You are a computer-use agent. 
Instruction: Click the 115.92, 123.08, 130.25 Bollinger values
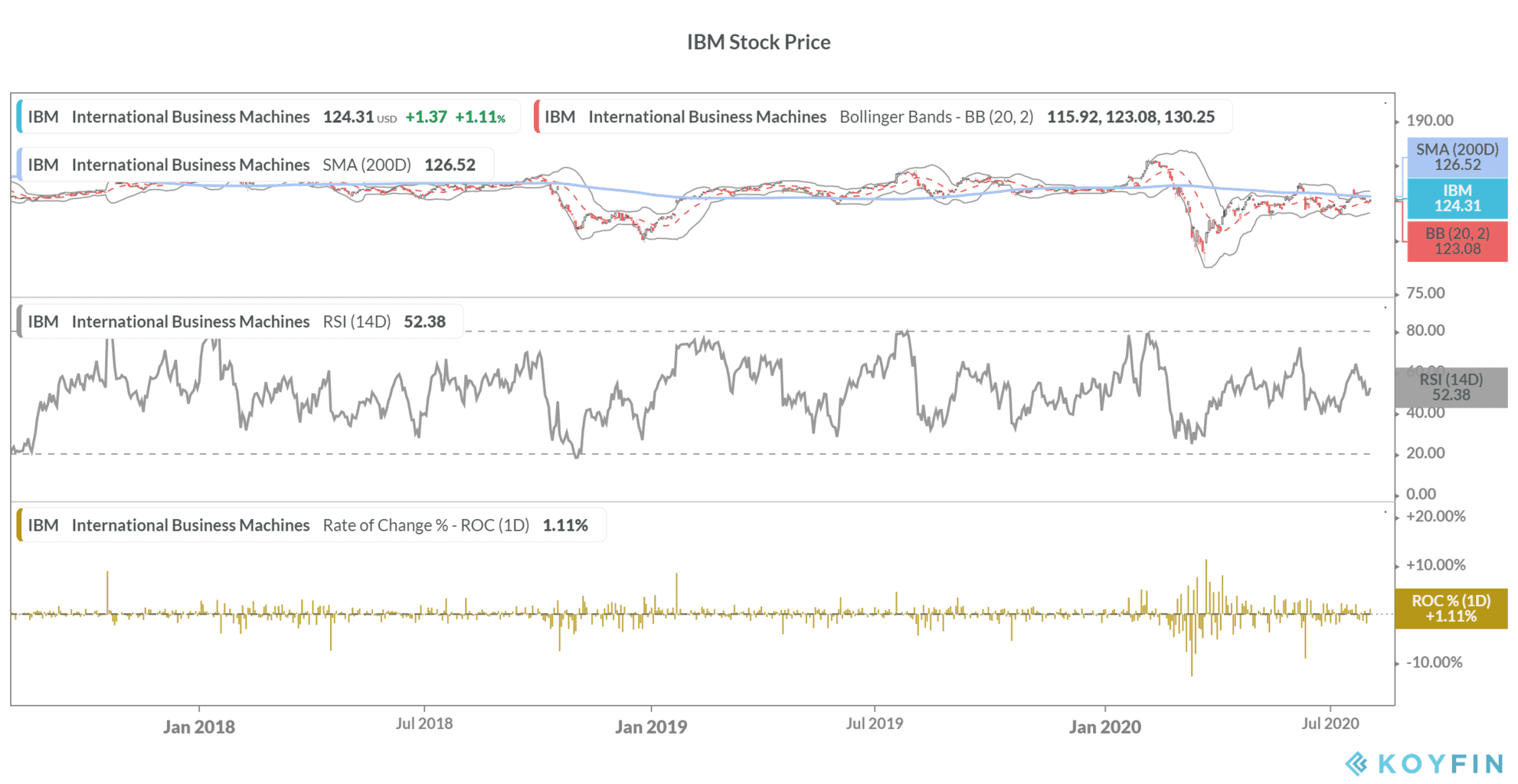(1130, 117)
